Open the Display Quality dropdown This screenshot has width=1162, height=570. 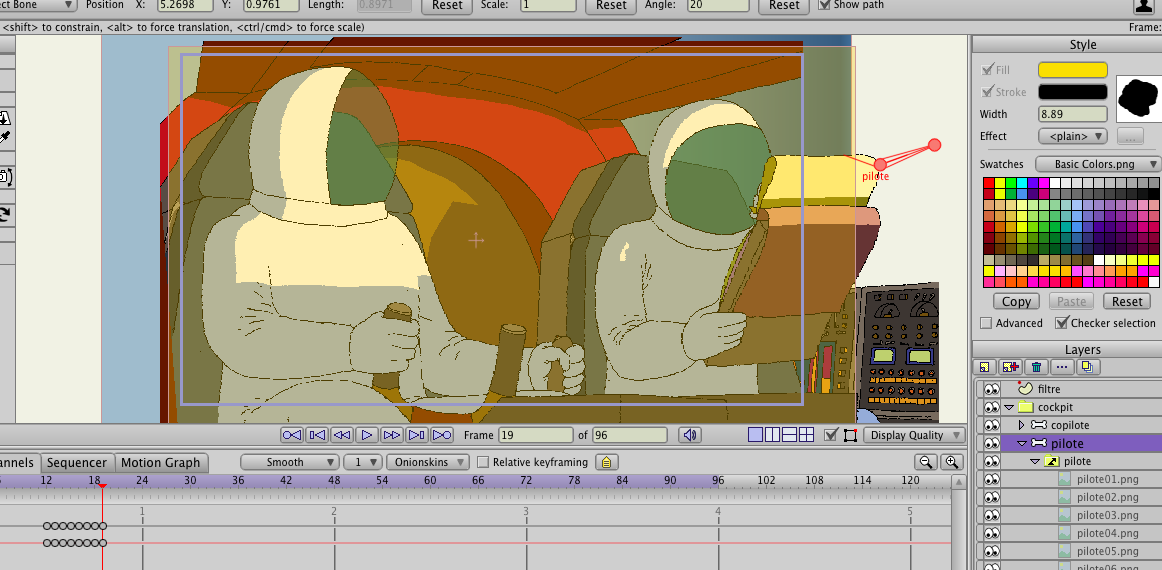[x=914, y=435]
